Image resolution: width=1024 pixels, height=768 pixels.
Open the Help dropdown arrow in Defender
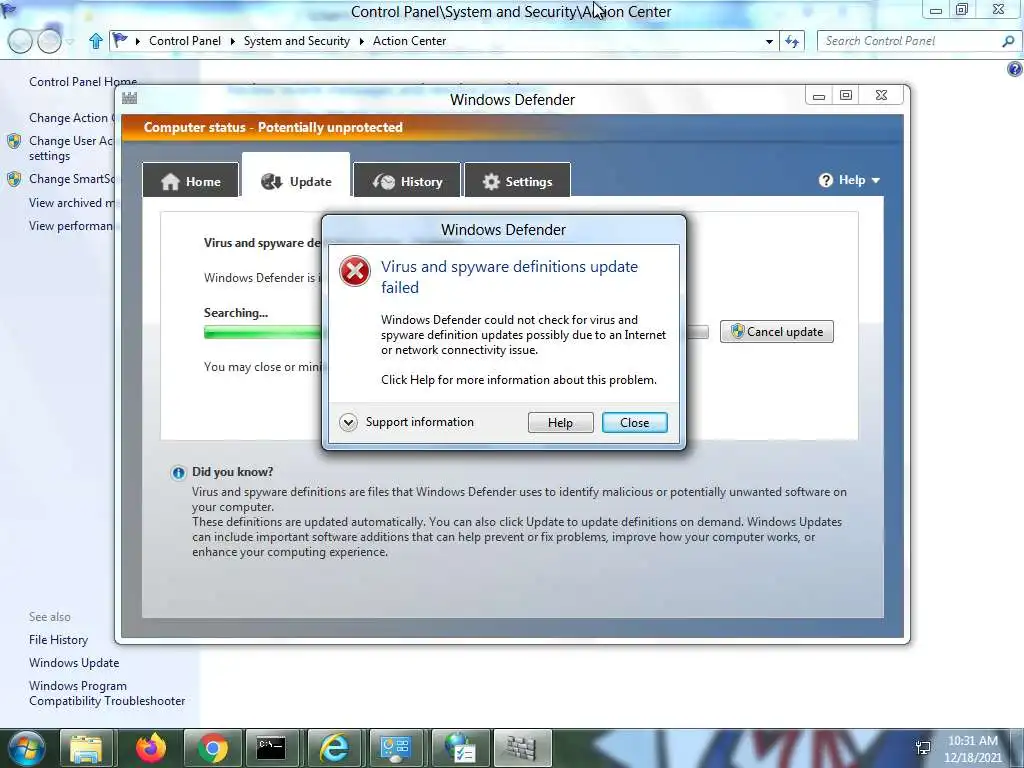coord(875,181)
